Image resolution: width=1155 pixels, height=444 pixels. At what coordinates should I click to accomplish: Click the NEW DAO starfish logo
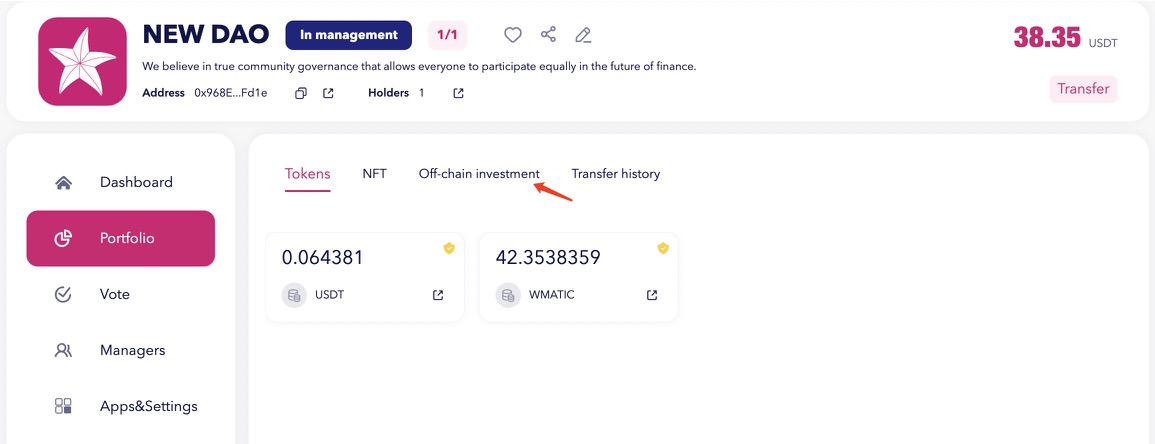point(82,62)
